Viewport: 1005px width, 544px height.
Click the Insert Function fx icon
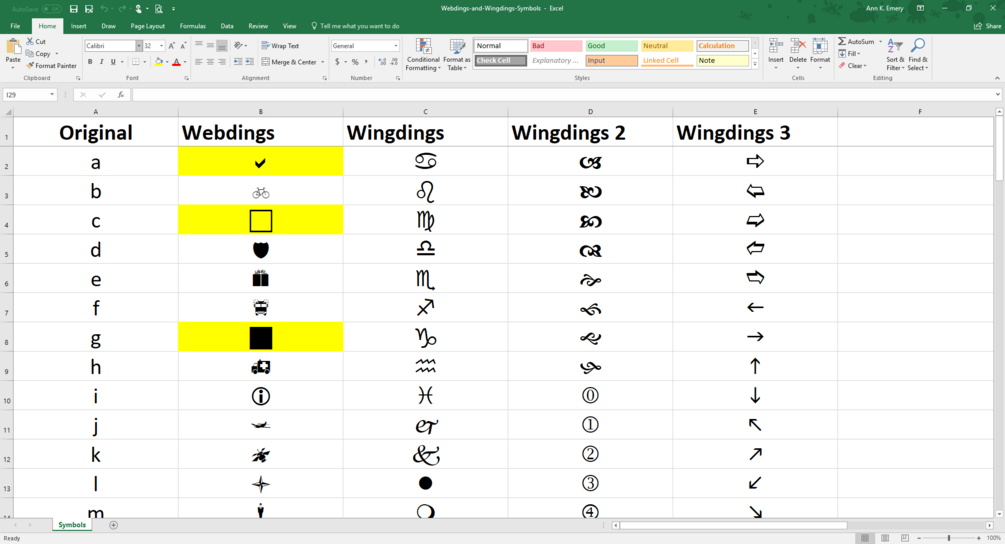tap(120, 95)
